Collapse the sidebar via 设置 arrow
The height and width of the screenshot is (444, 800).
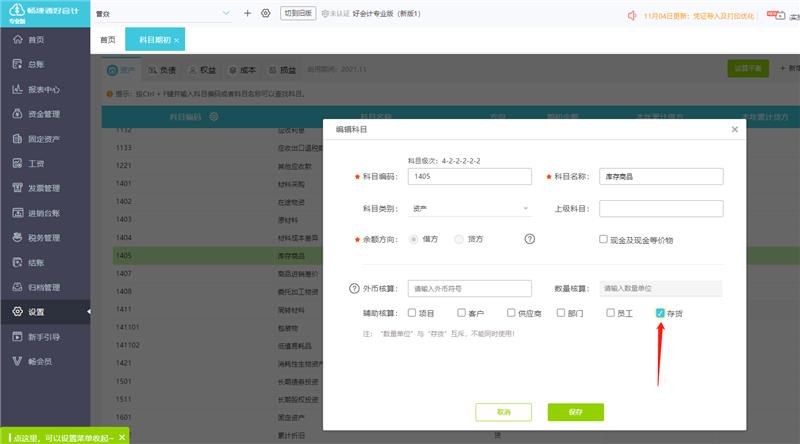(87, 312)
